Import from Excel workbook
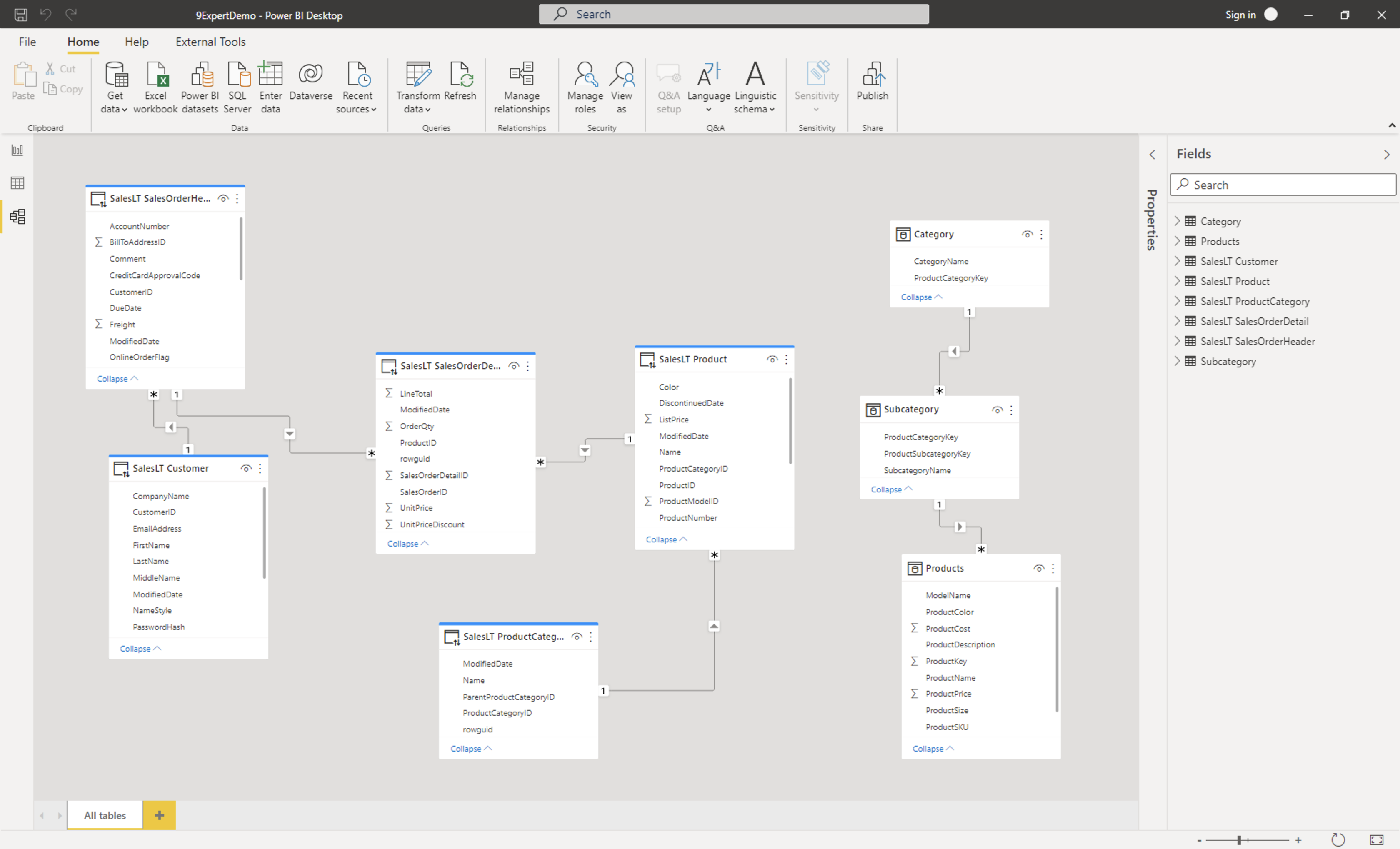This screenshot has height=849, width=1400. (x=155, y=87)
